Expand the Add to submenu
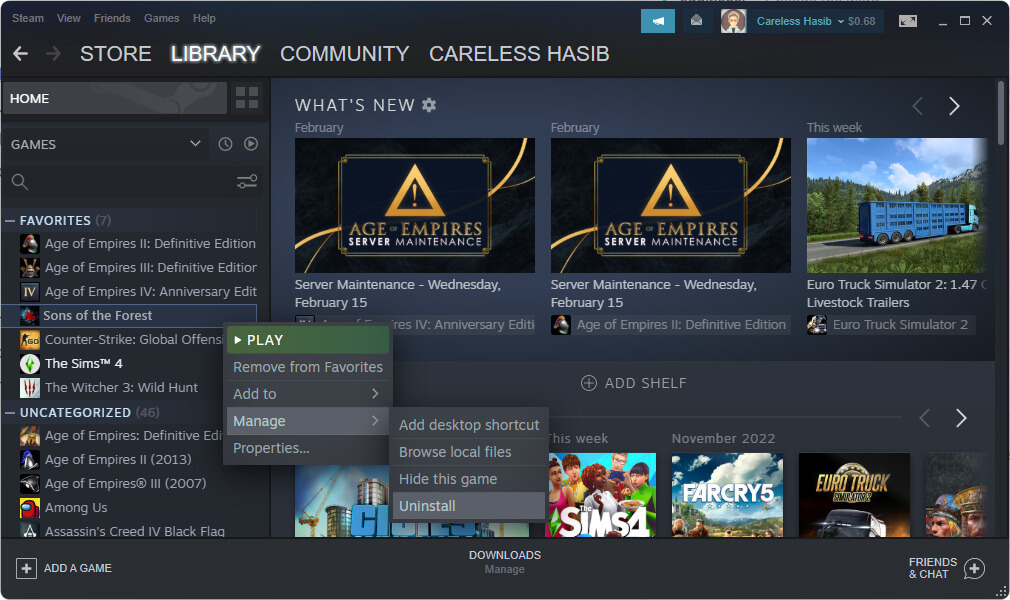This screenshot has height=600, width=1010. 308,394
